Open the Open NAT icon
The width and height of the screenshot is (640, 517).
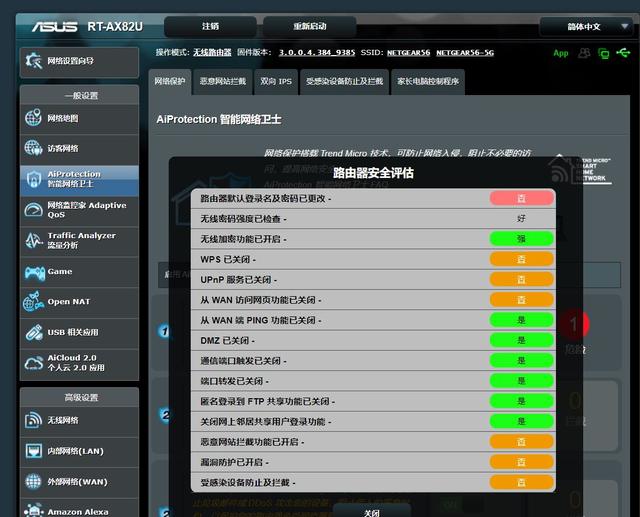click(33, 302)
